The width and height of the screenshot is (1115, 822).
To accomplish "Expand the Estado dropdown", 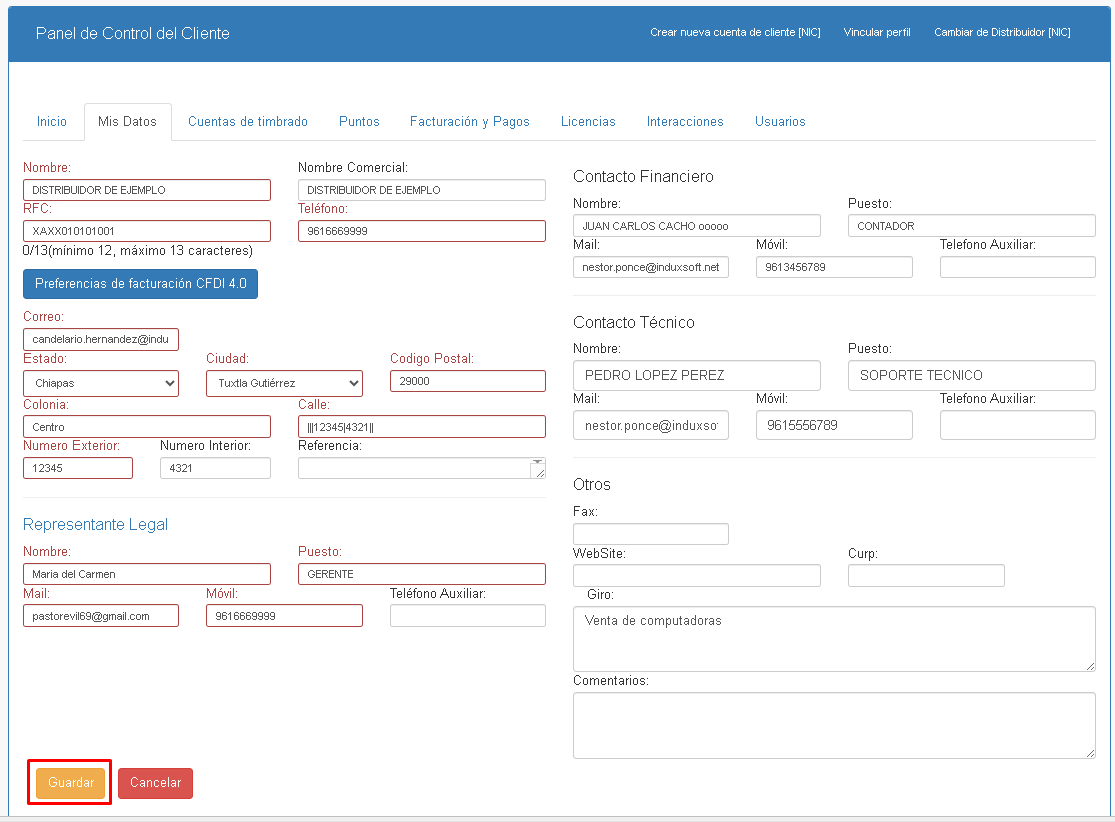I will click(x=101, y=383).
